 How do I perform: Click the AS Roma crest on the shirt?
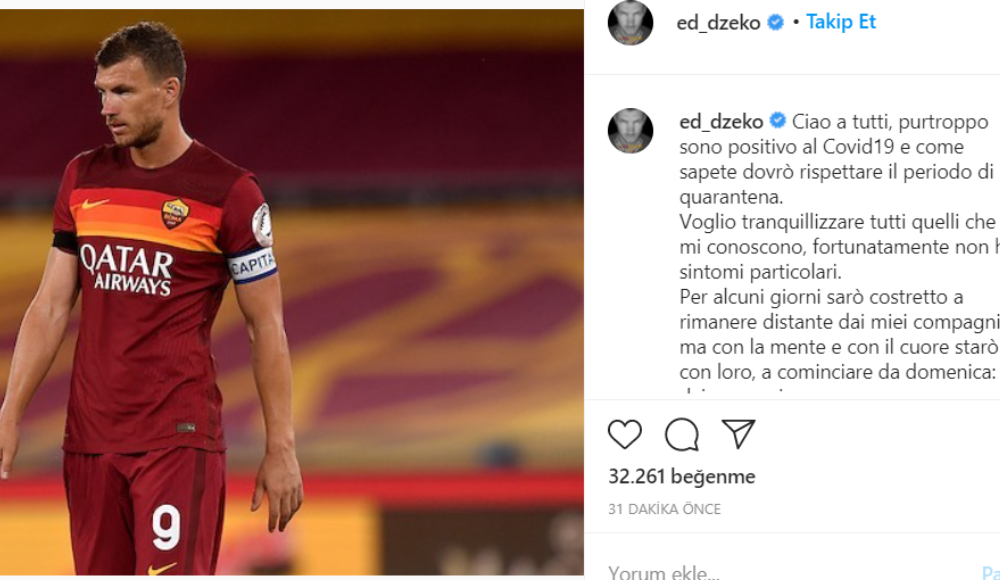[175, 213]
